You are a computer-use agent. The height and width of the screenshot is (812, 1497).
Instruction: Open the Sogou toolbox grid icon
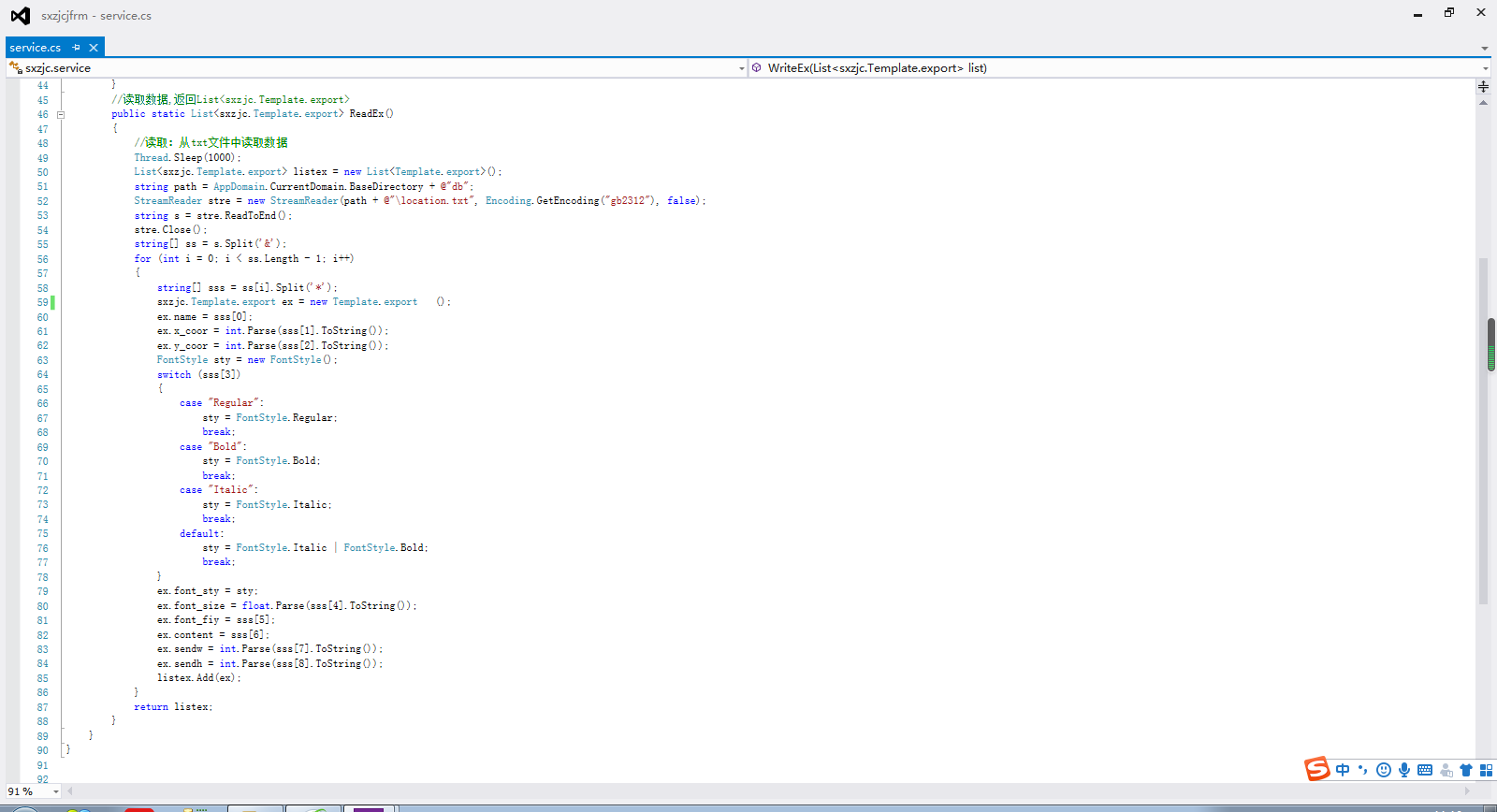click(1486, 770)
